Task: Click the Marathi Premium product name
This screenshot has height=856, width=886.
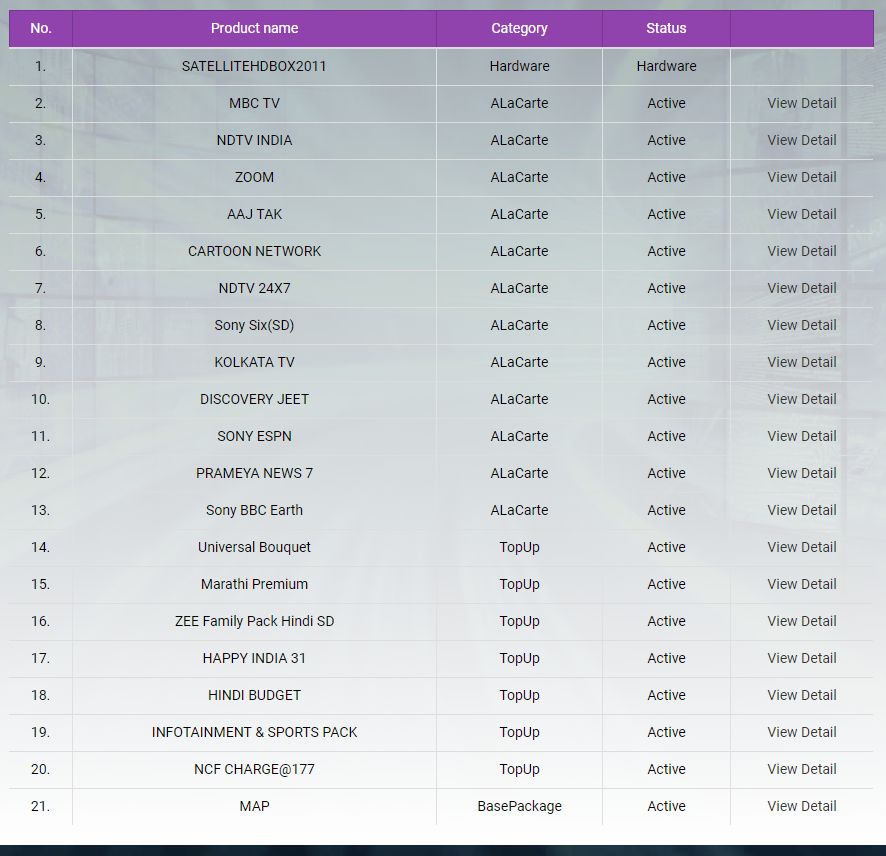Action: tap(254, 584)
